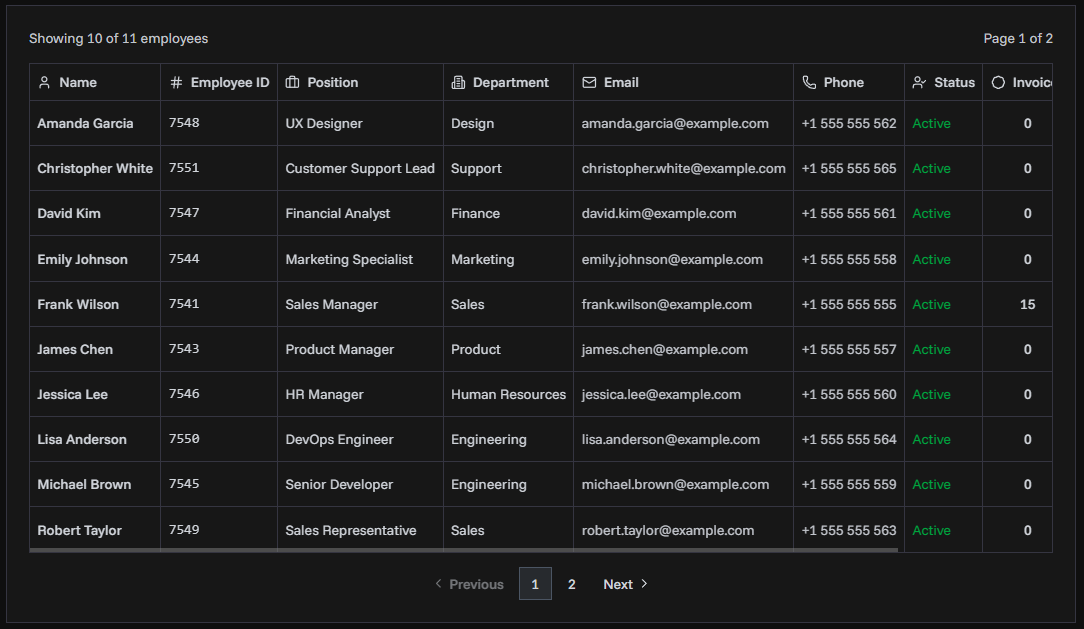Image resolution: width=1084 pixels, height=629 pixels.
Task: Select the envelope icon in the Email header
Action: tap(589, 82)
